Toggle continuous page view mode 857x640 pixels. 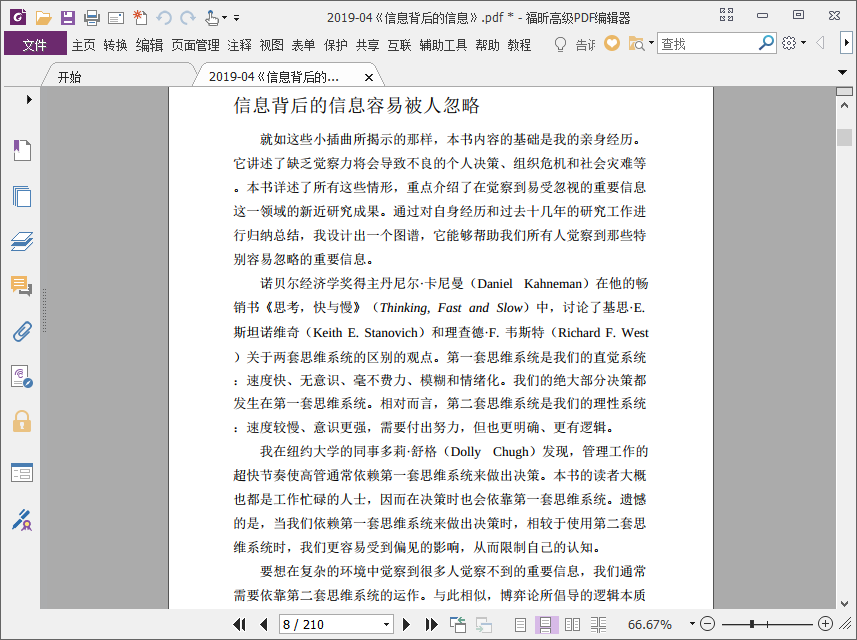545,624
